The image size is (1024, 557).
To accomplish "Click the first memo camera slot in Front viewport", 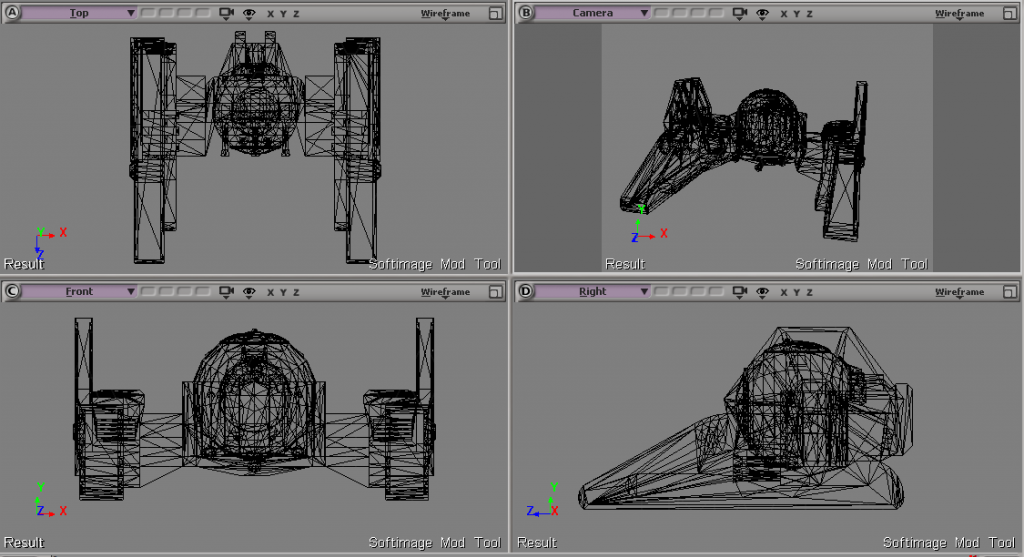I will tap(148, 292).
